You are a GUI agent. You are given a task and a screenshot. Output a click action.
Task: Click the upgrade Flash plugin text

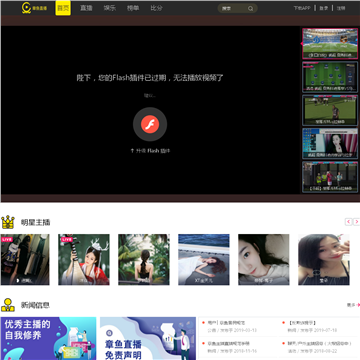[x=150, y=151]
